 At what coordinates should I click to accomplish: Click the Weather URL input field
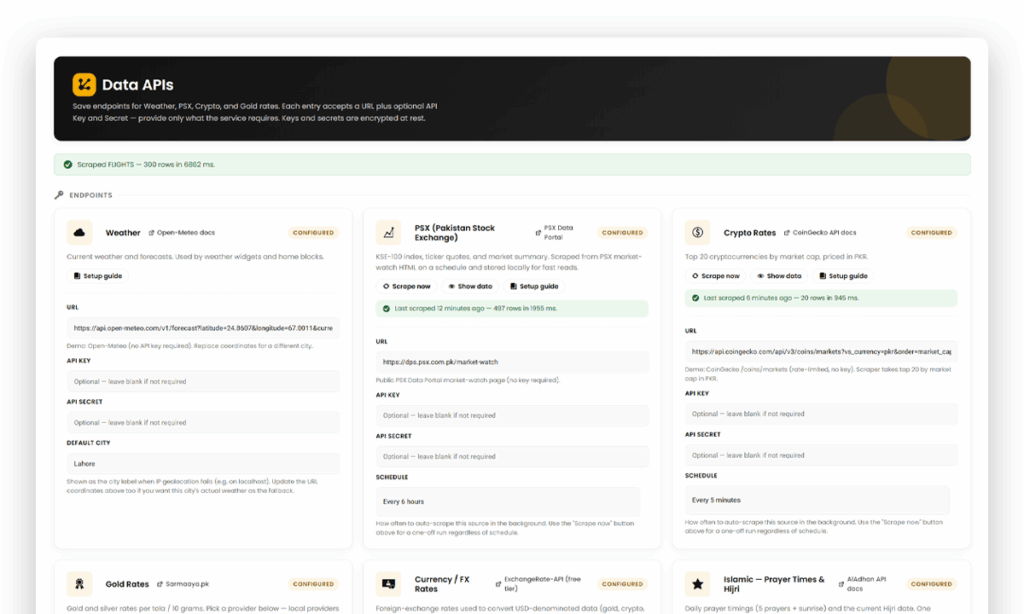click(203, 328)
